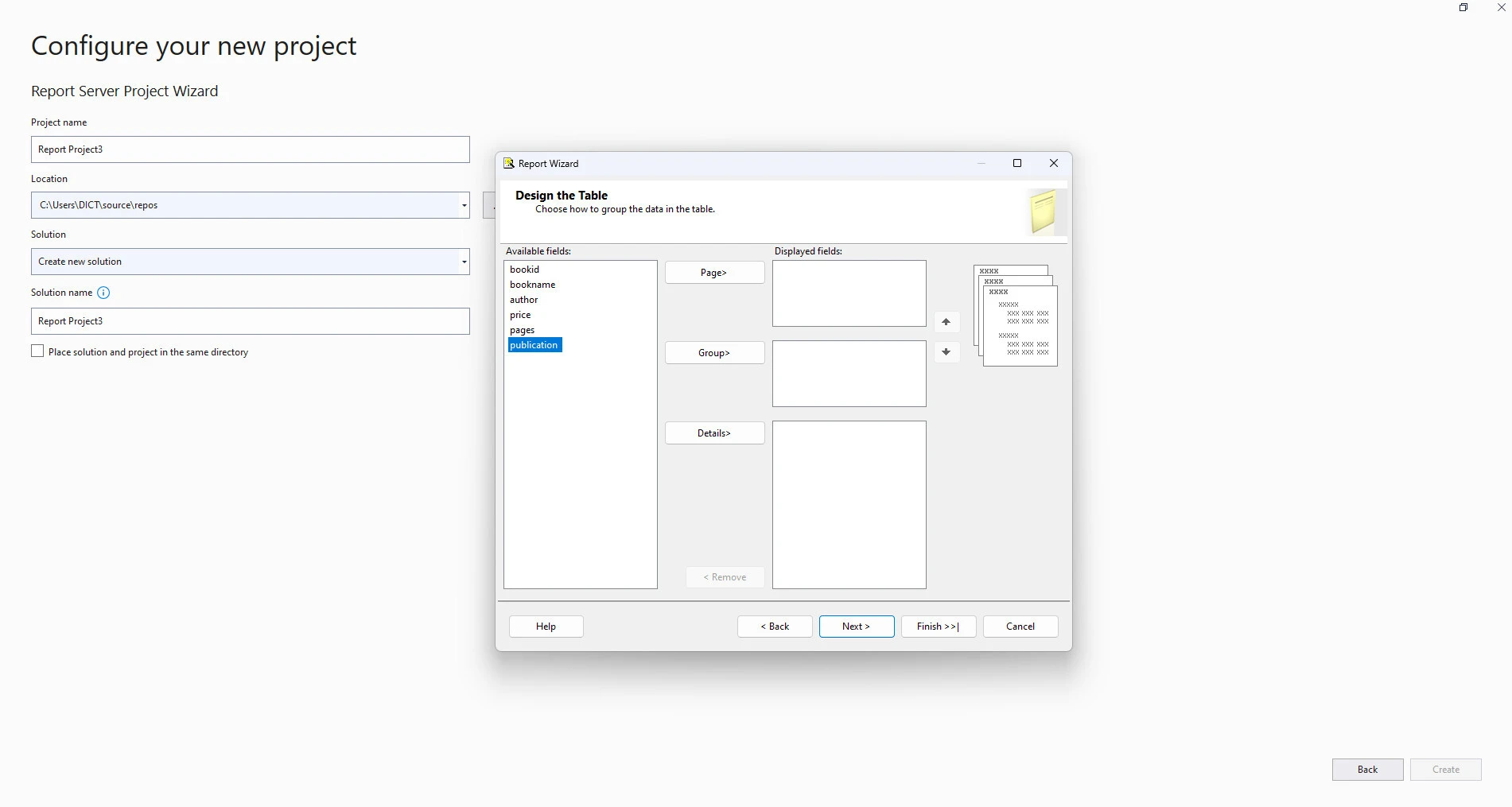Click the Solution name text box
Viewport: 1512px width, 807px height.
[x=250, y=321]
